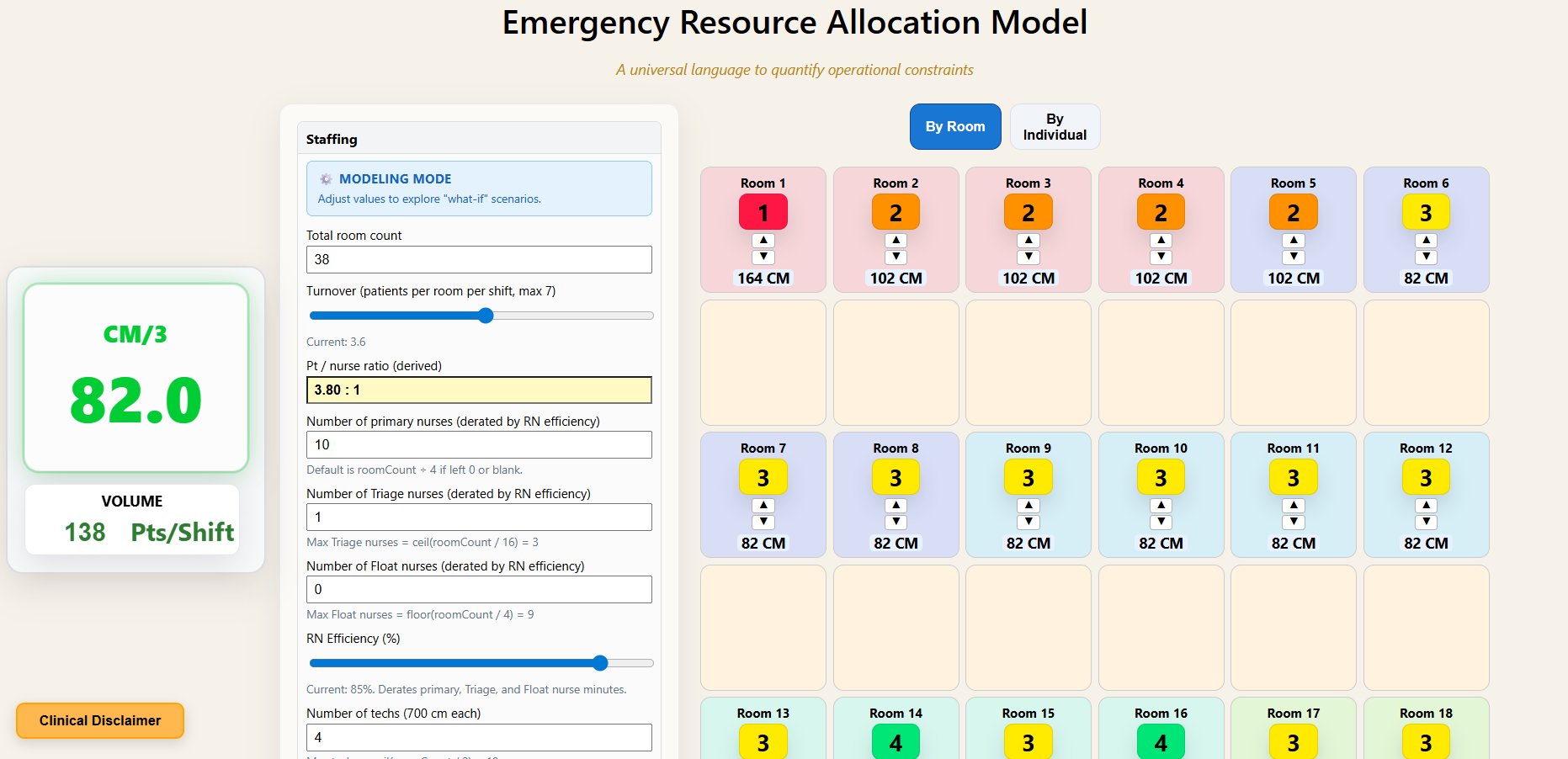Screen dimensions: 1568x759
Task: Select the Number of Float nurses input
Action: (479, 589)
